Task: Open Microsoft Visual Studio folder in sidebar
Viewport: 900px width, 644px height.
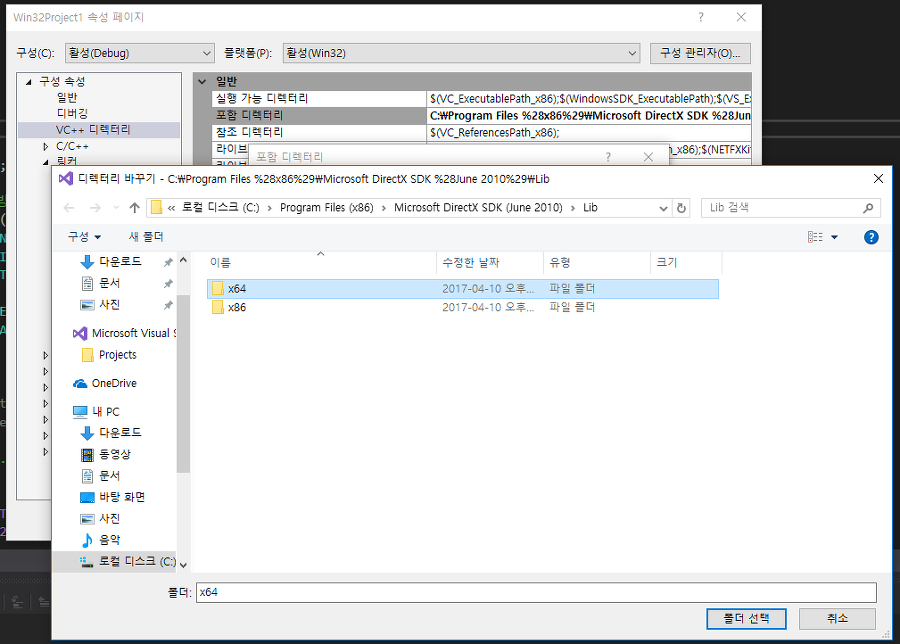Action: pos(124,333)
